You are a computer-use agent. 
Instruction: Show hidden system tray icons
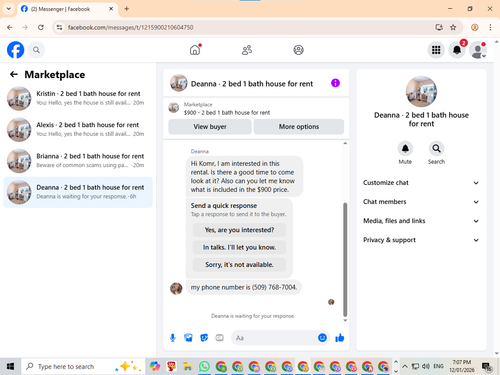tap(405, 367)
